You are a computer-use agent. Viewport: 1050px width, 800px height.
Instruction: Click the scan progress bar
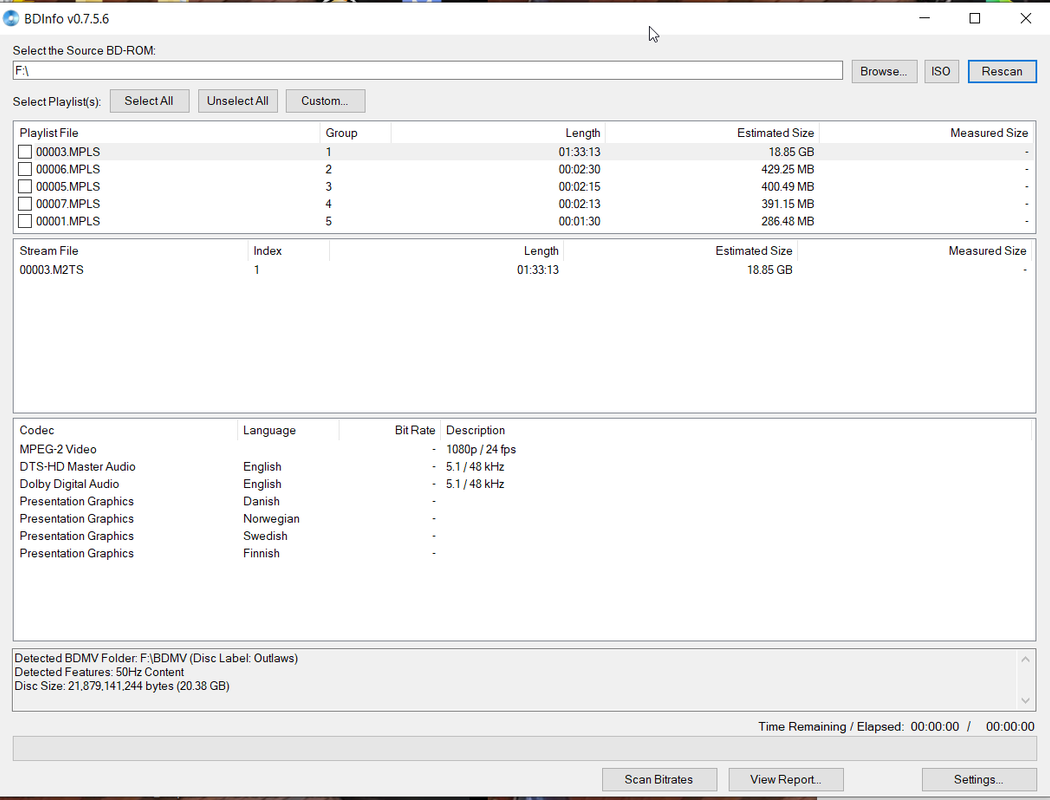click(x=524, y=748)
